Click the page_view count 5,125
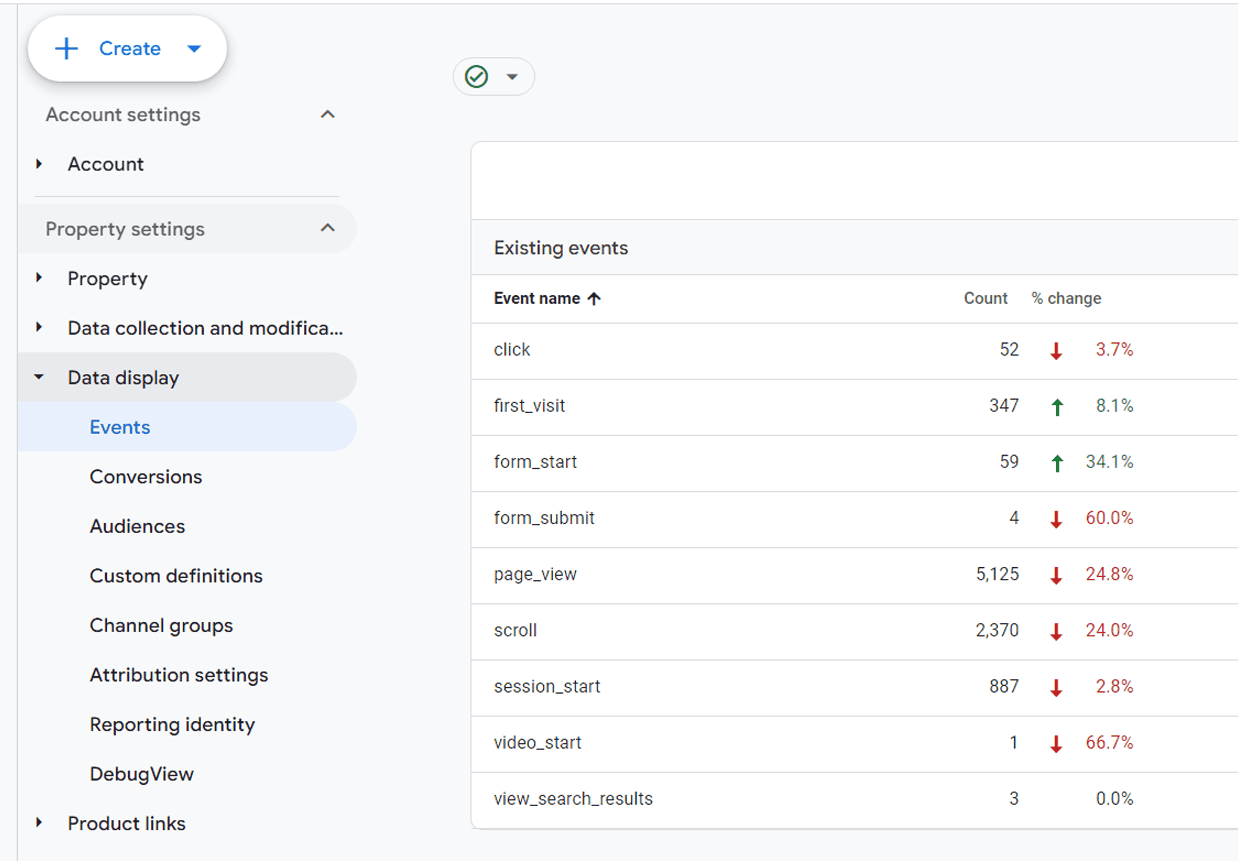The width and height of the screenshot is (1238, 861). pos(998,575)
